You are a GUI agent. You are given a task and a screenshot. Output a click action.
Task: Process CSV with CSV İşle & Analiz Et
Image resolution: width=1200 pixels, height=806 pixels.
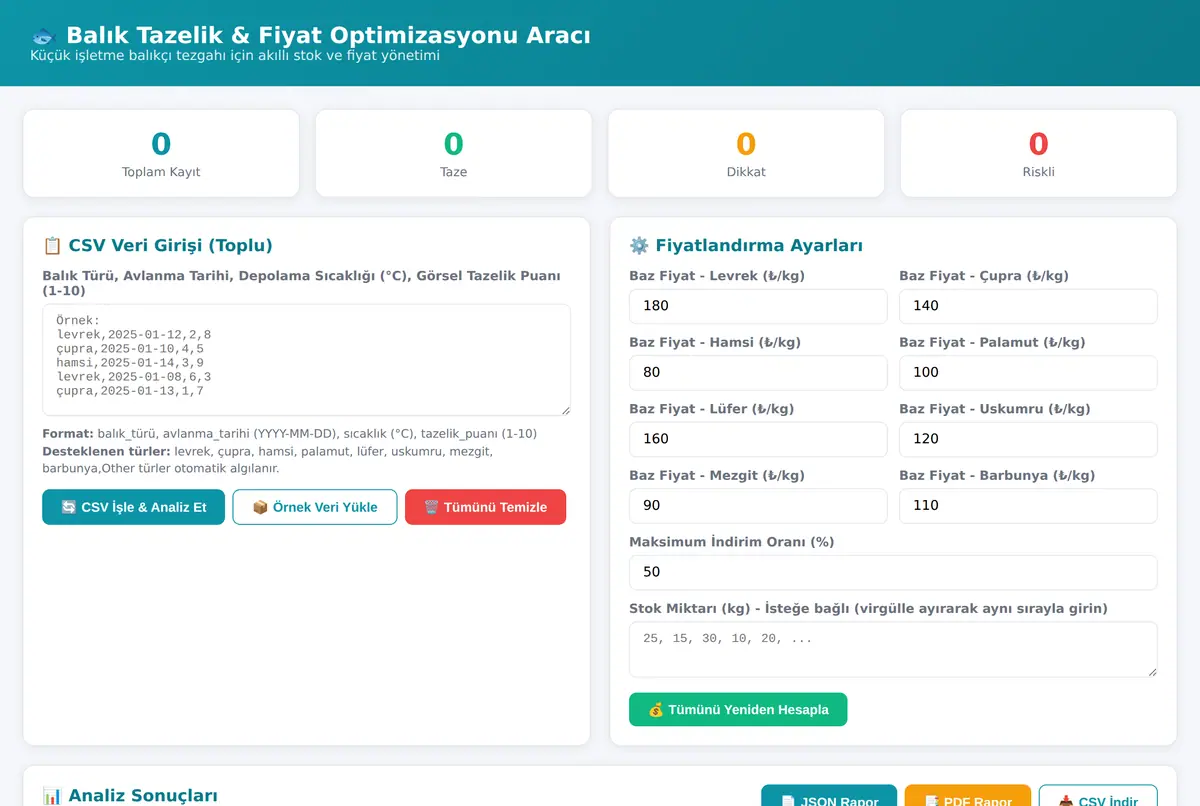pyautogui.click(x=133, y=507)
